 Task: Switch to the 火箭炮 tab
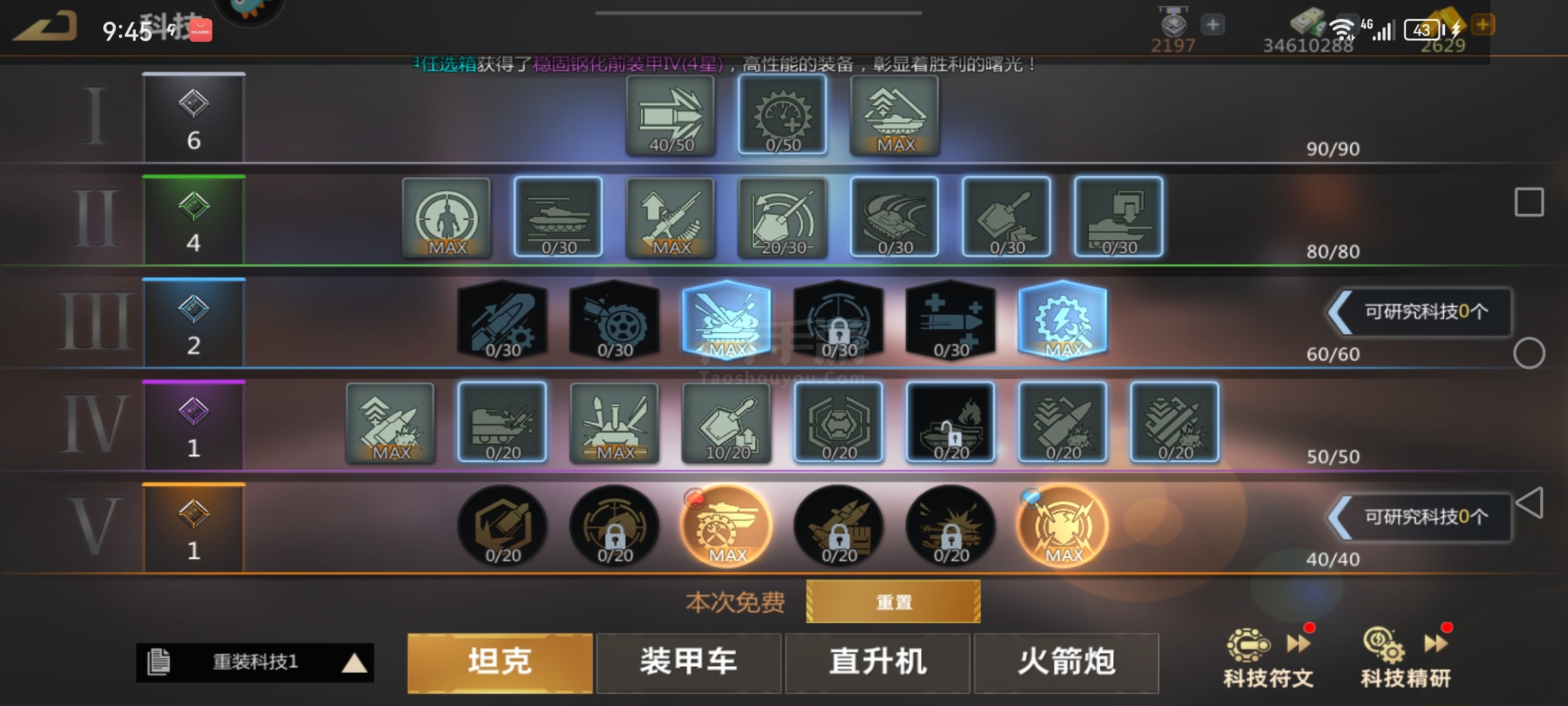point(1066,662)
